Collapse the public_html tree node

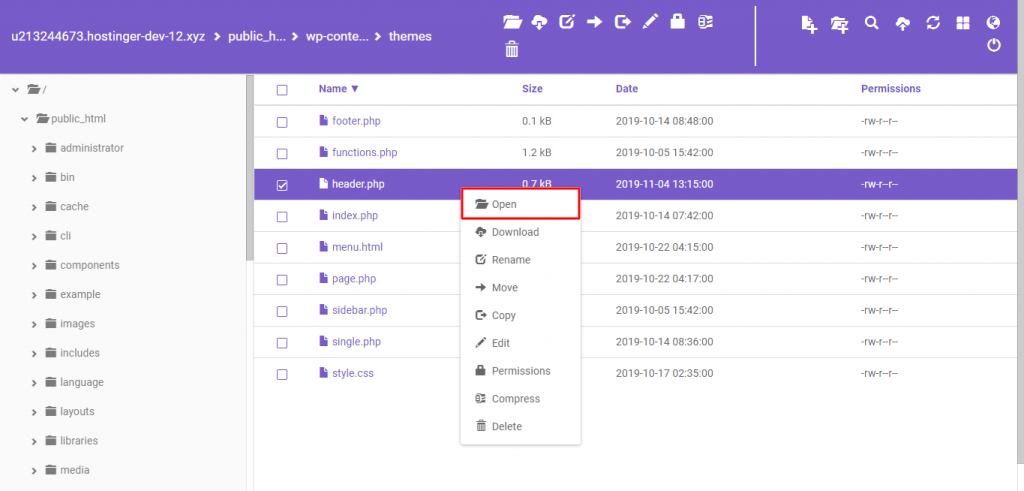25,119
